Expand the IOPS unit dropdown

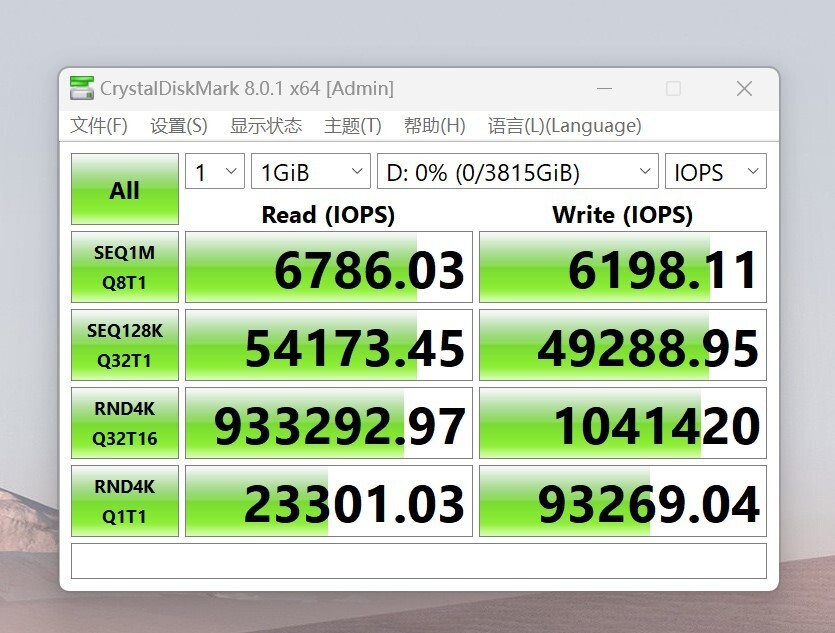[x=716, y=171]
